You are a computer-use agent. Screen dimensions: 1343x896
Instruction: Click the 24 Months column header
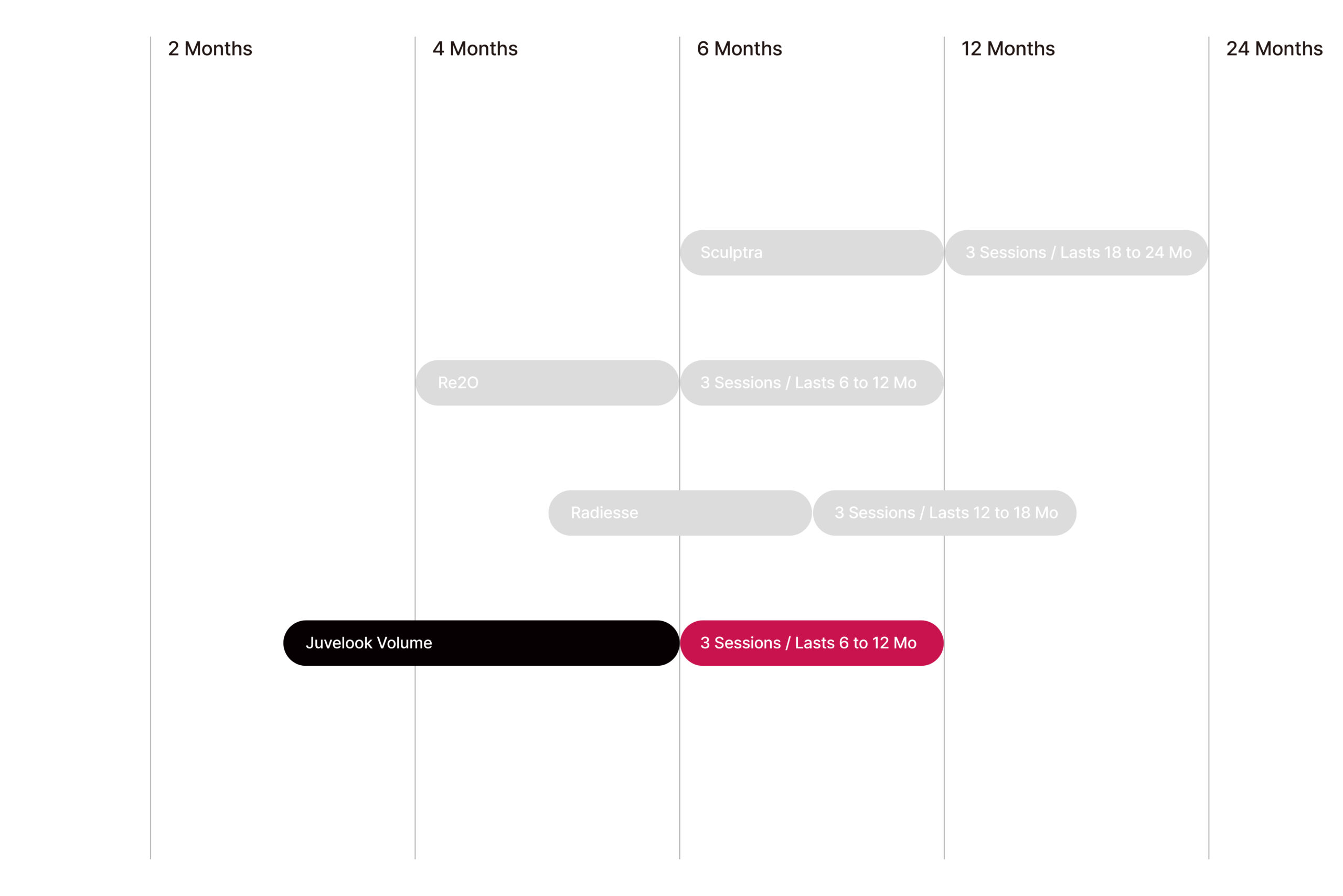[1274, 49]
